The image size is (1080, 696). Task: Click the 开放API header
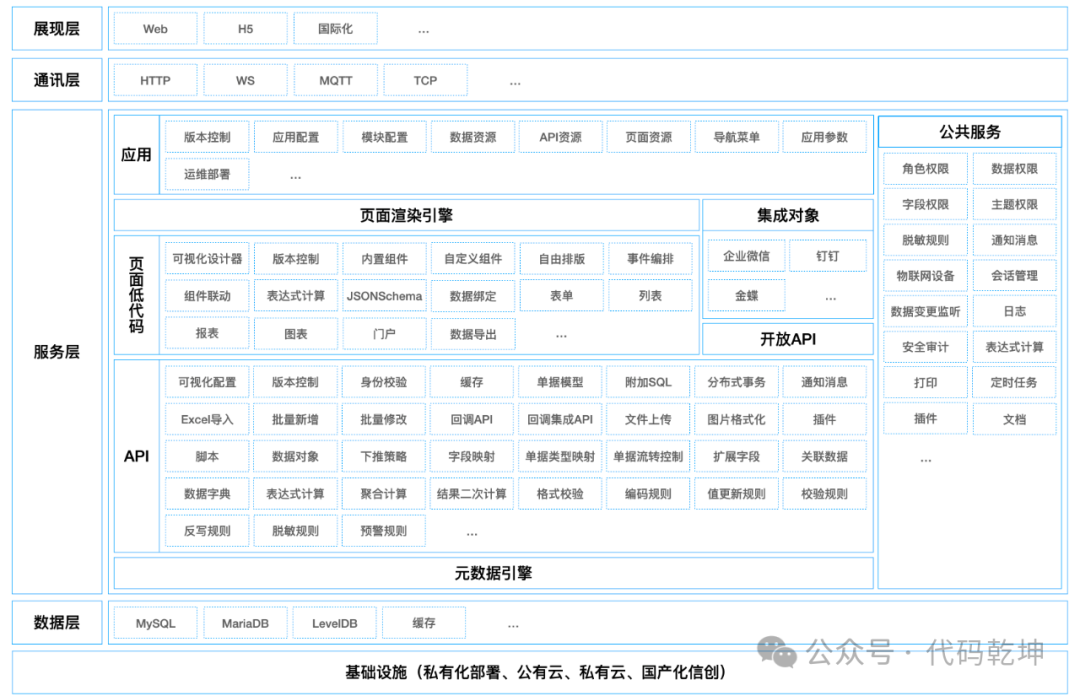pos(788,339)
